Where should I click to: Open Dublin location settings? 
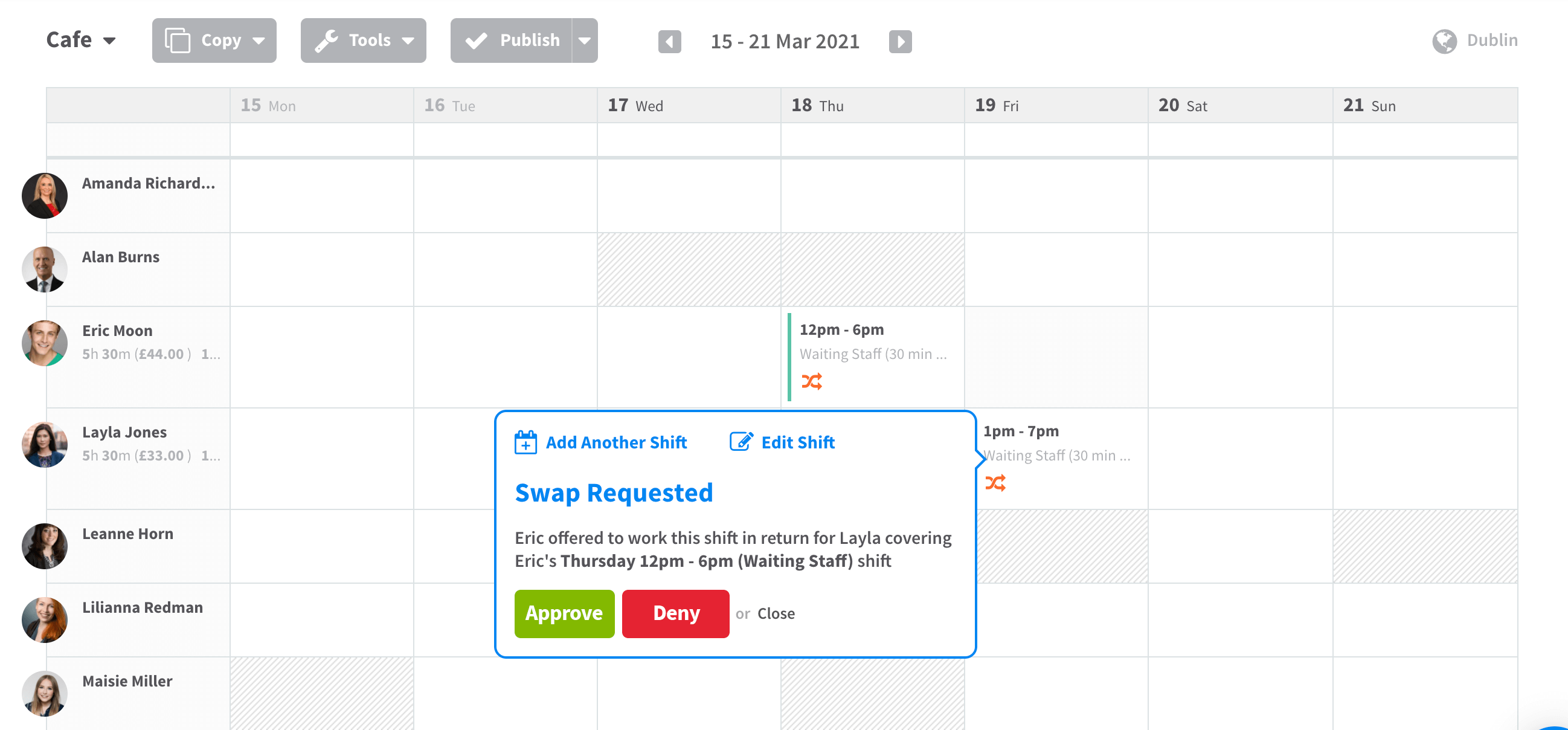1493,40
